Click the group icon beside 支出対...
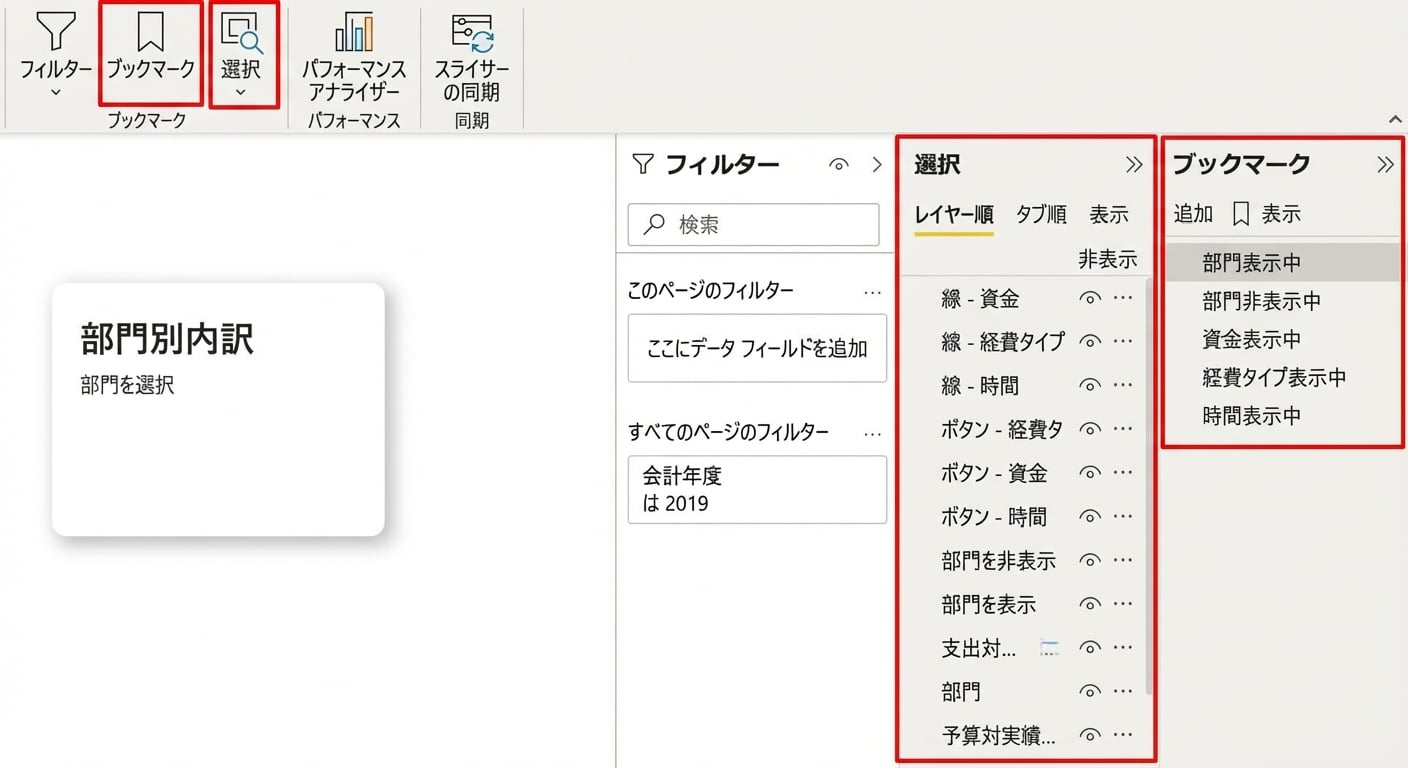This screenshot has width=1408, height=768. click(1049, 649)
